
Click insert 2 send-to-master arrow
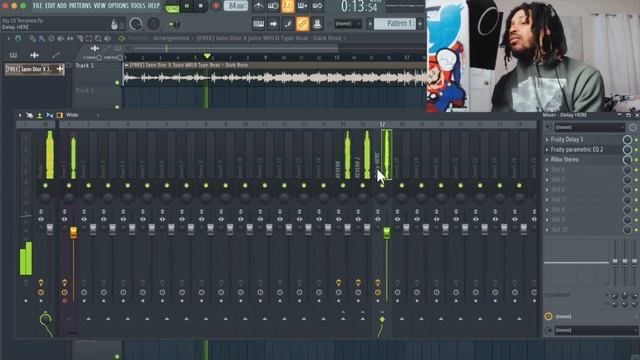click(89, 318)
